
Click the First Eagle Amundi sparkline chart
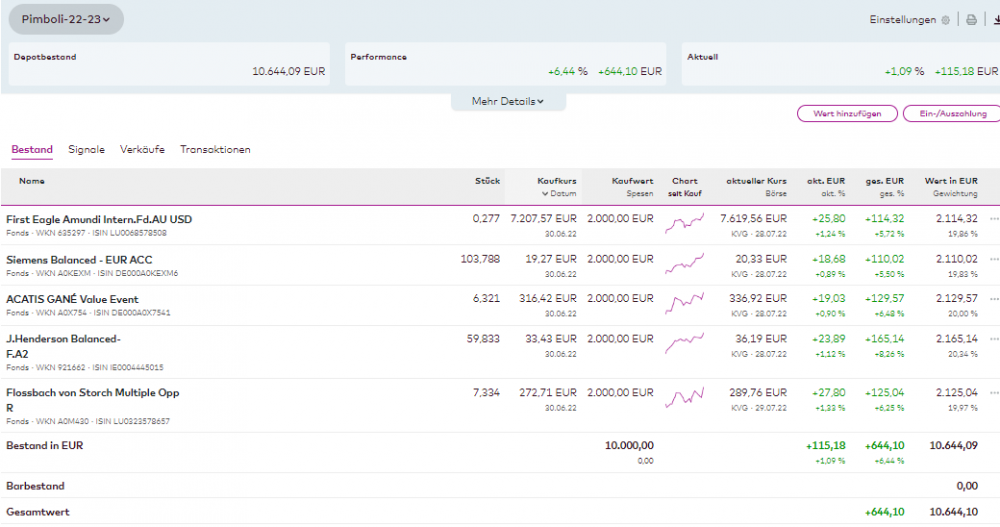coord(685,220)
